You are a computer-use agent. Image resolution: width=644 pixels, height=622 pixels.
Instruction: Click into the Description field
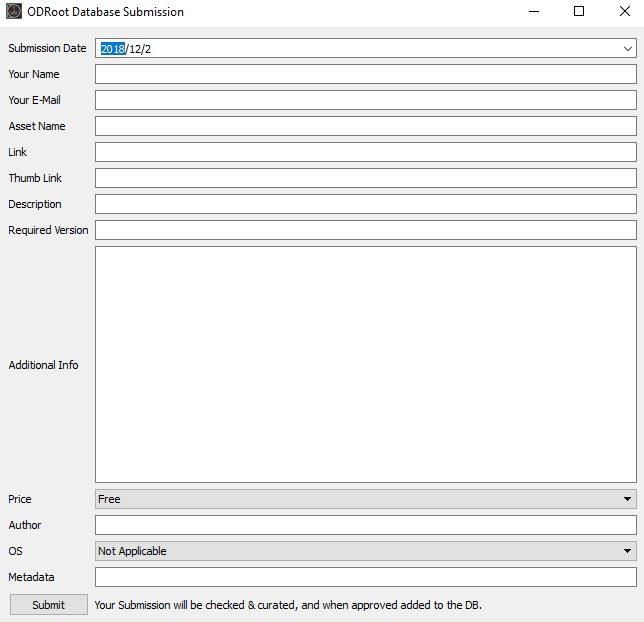coord(365,204)
